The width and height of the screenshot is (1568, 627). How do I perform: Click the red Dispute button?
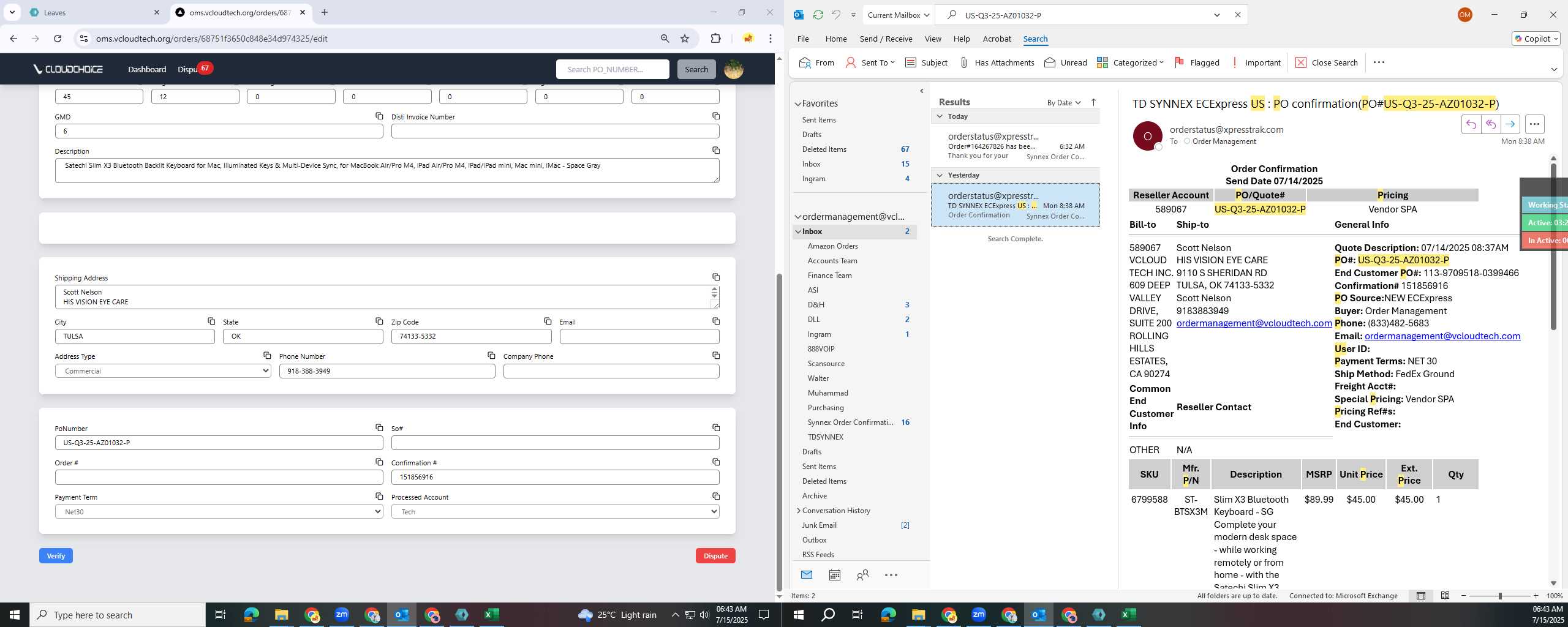coord(715,555)
